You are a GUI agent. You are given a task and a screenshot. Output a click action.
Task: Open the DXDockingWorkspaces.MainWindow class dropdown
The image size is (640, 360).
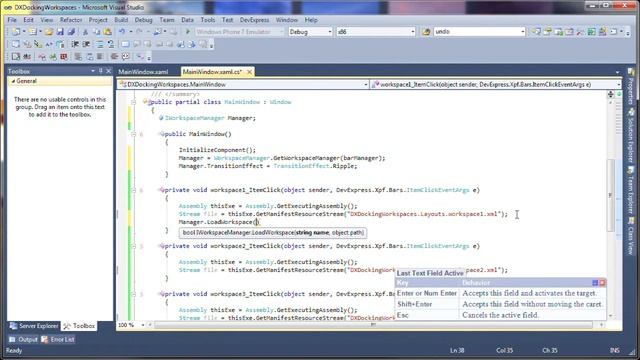click(x=366, y=84)
